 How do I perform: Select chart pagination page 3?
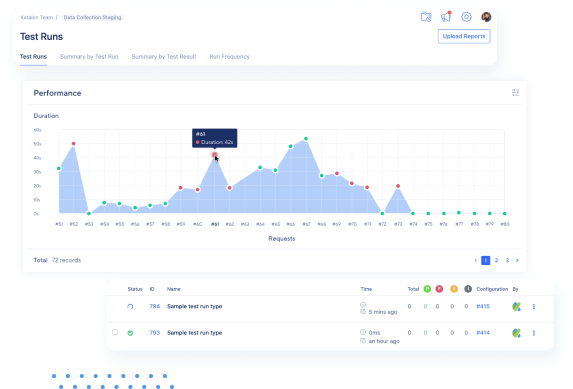(x=507, y=260)
